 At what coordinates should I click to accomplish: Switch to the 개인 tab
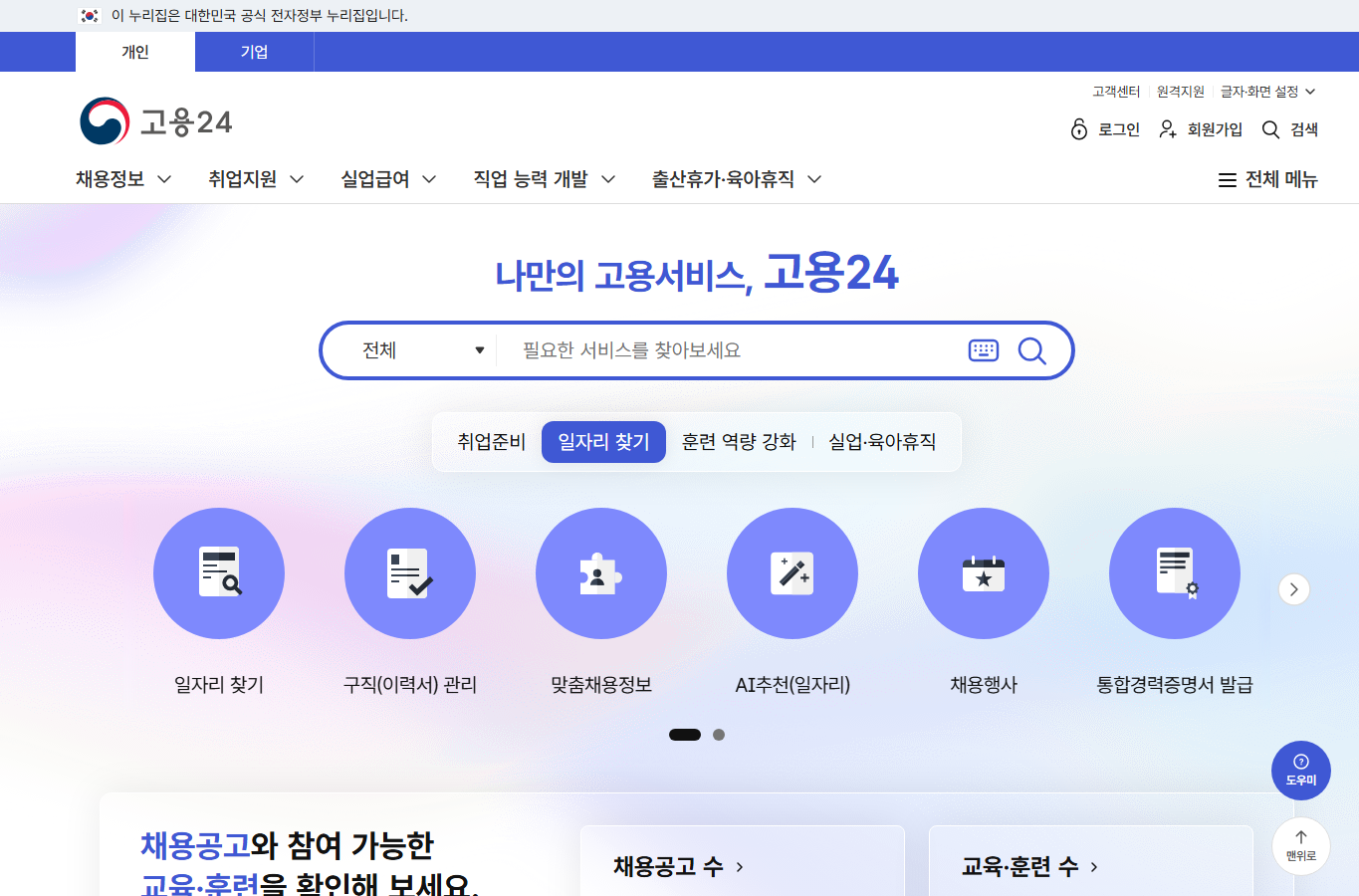[x=135, y=52]
